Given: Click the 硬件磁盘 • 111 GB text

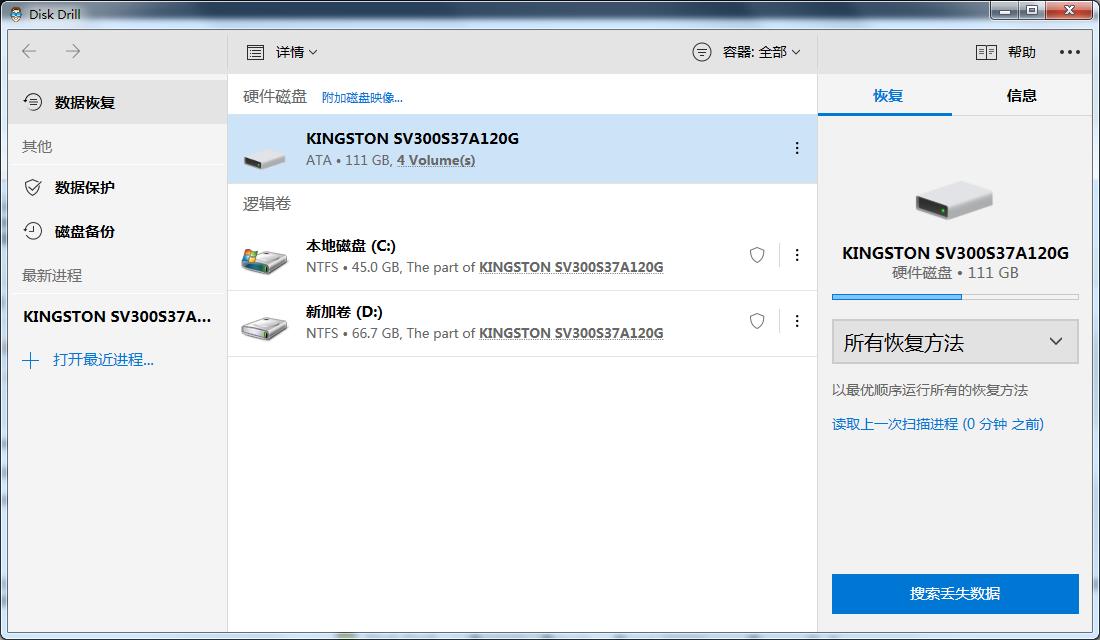Looking at the screenshot, I should pos(955,273).
